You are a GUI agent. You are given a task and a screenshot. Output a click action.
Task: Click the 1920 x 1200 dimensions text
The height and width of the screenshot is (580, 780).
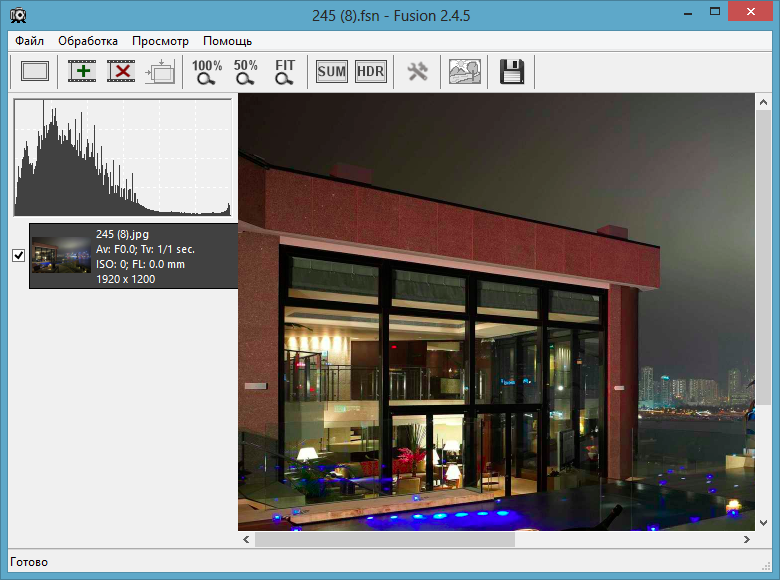point(125,279)
